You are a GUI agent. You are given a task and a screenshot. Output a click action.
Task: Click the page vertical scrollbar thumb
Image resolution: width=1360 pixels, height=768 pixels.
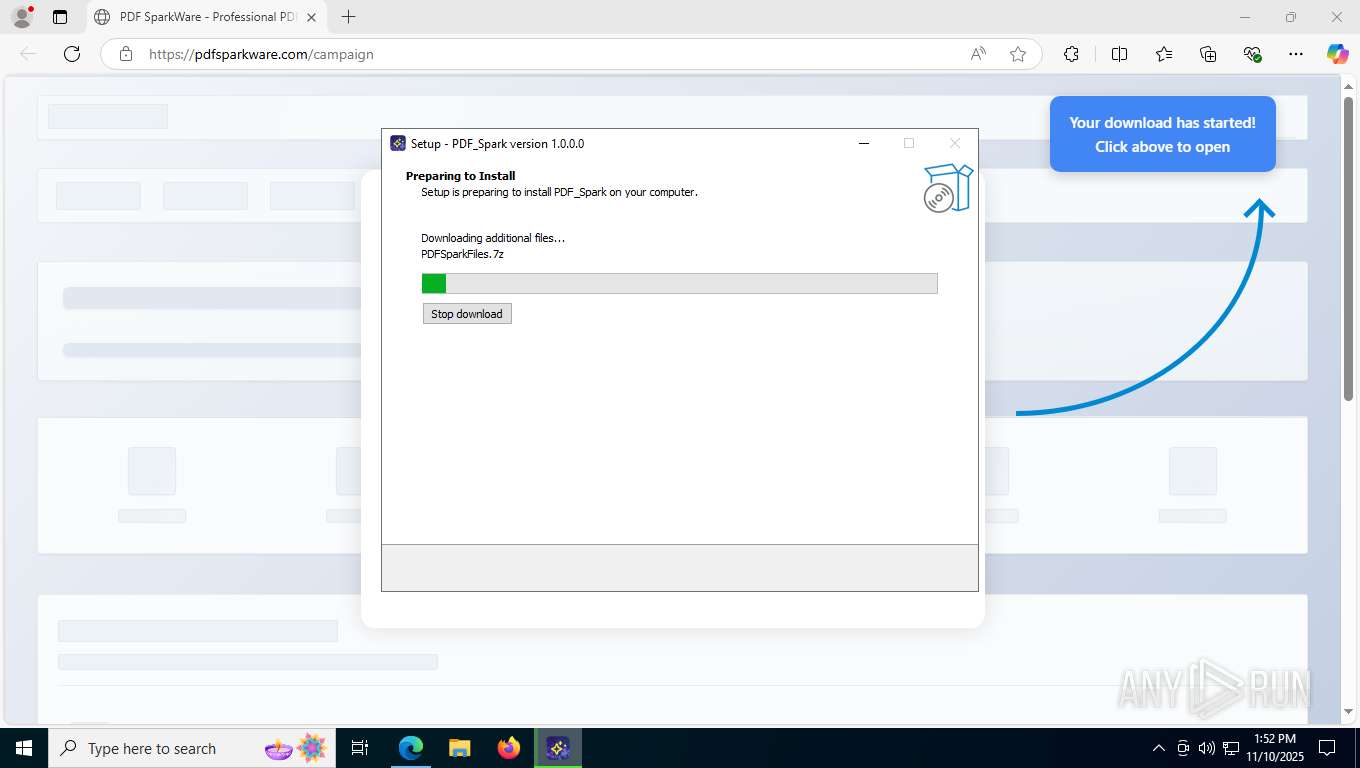pyautogui.click(x=1348, y=250)
